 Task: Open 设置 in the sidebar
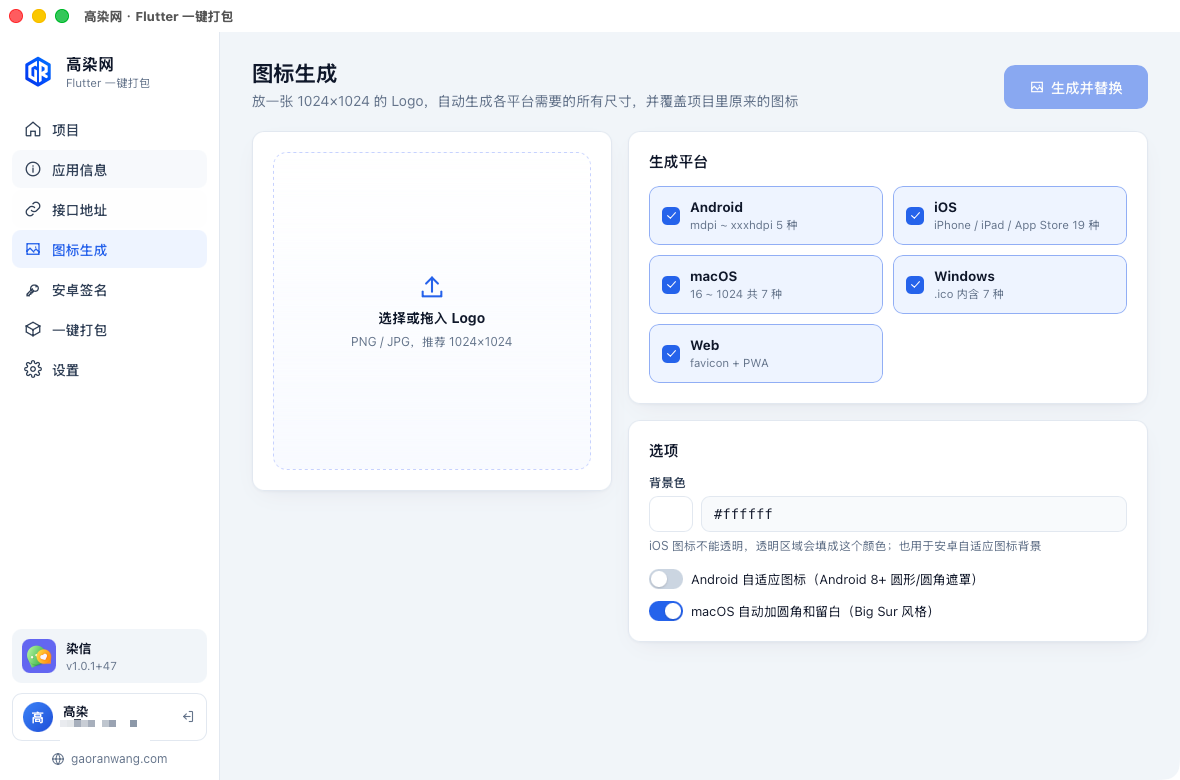pos(109,370)
